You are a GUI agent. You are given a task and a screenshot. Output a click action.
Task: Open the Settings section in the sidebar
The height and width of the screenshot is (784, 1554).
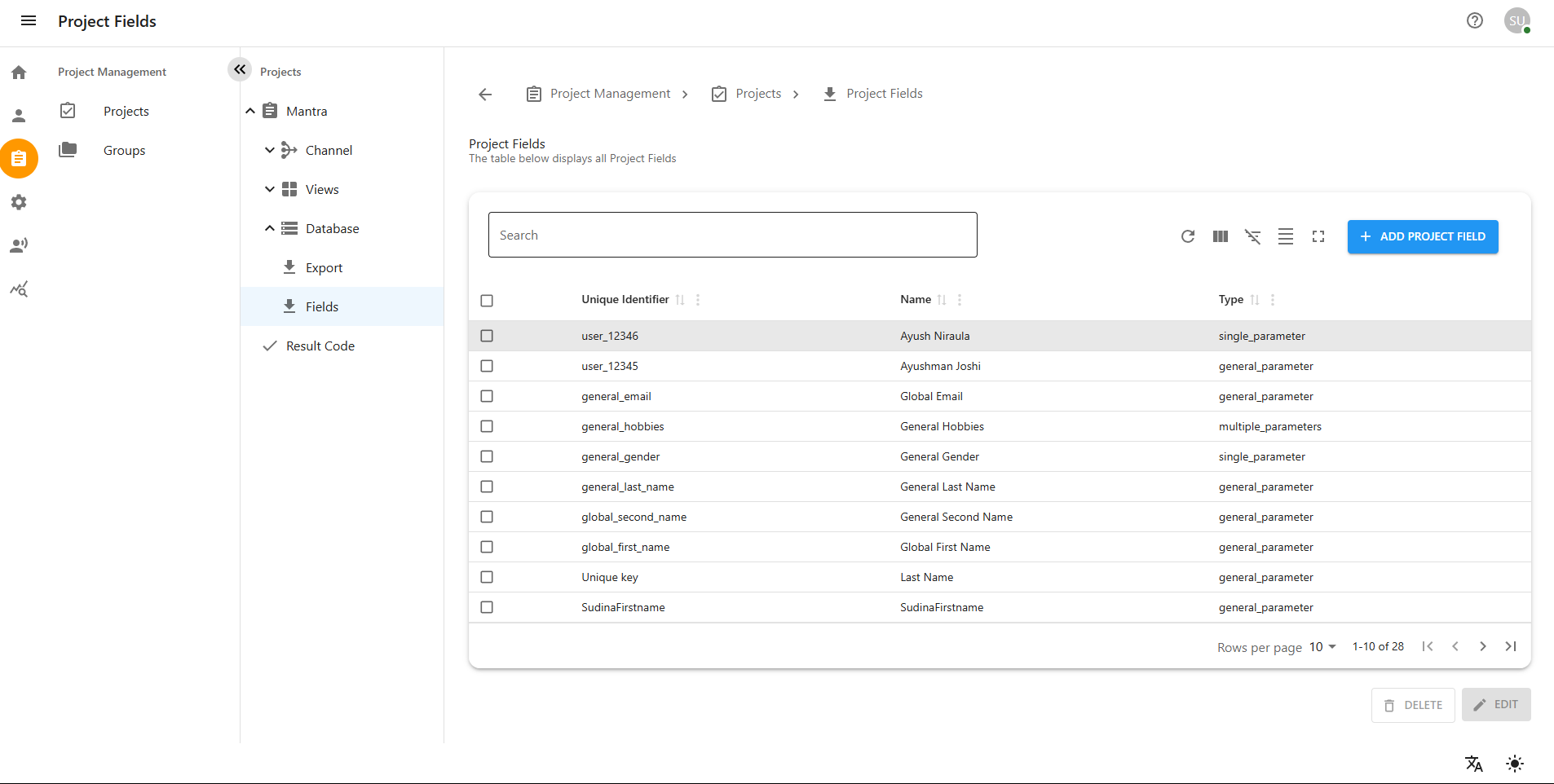[x=18, y=202]
